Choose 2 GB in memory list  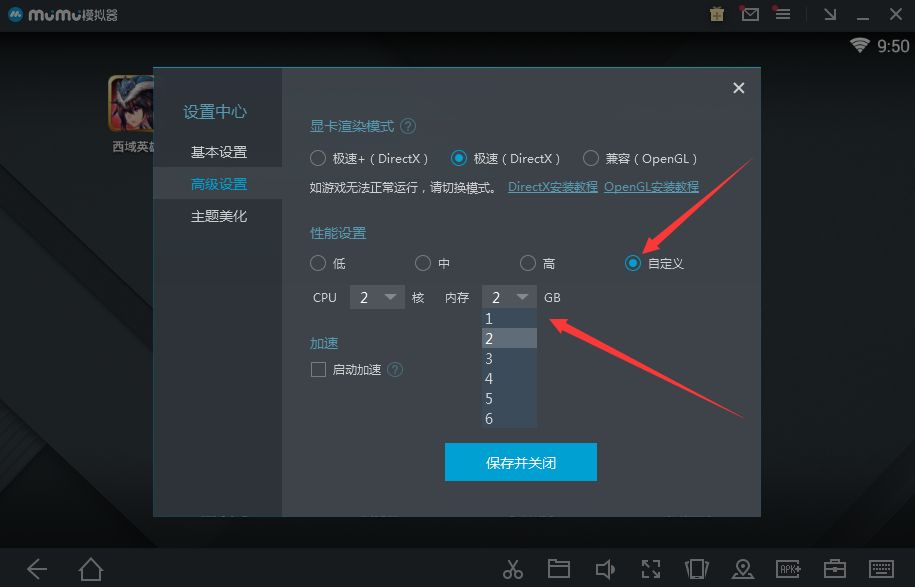pyautogui.click(x=509, y=338)
